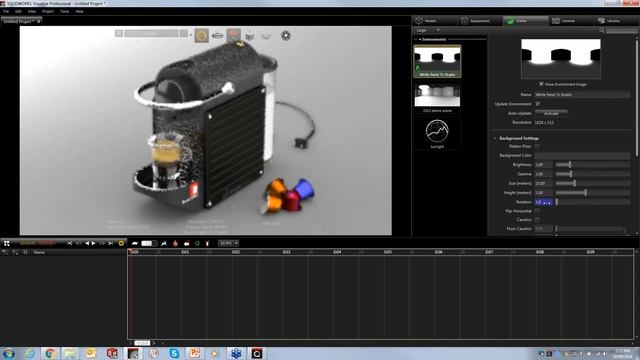The height and width of the screenshot is (360, 640).
Task: Click the green refresh circle in timeline toolbar
Action: click(197, 243)
